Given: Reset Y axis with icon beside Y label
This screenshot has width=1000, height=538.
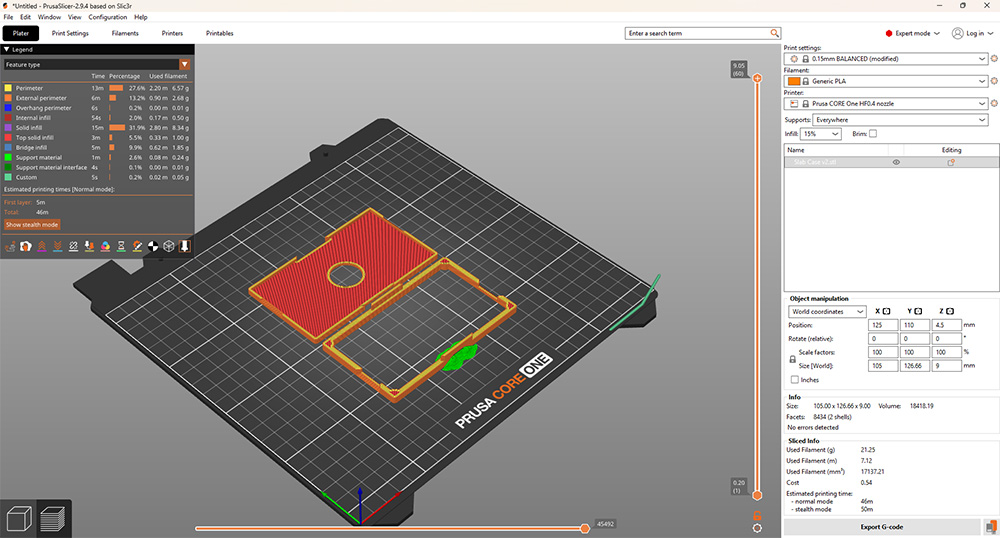Looking at the screenshot, I should click(918, 311).
